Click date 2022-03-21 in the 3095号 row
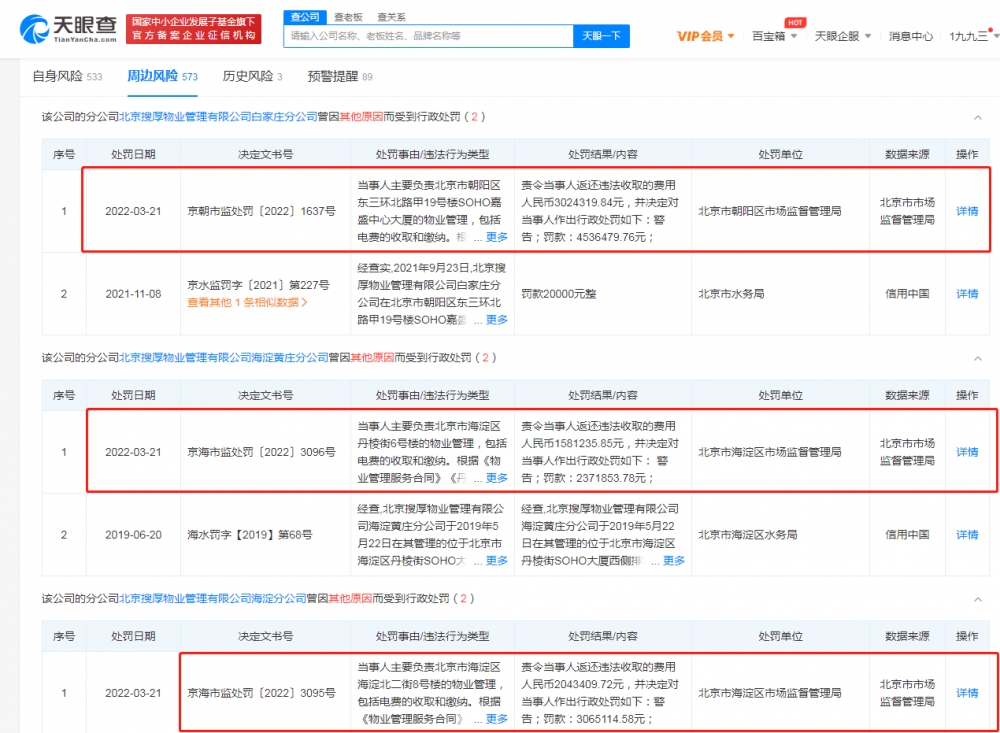The height and width of the screenshot is (733, 1000). click(x=133, y=693)
